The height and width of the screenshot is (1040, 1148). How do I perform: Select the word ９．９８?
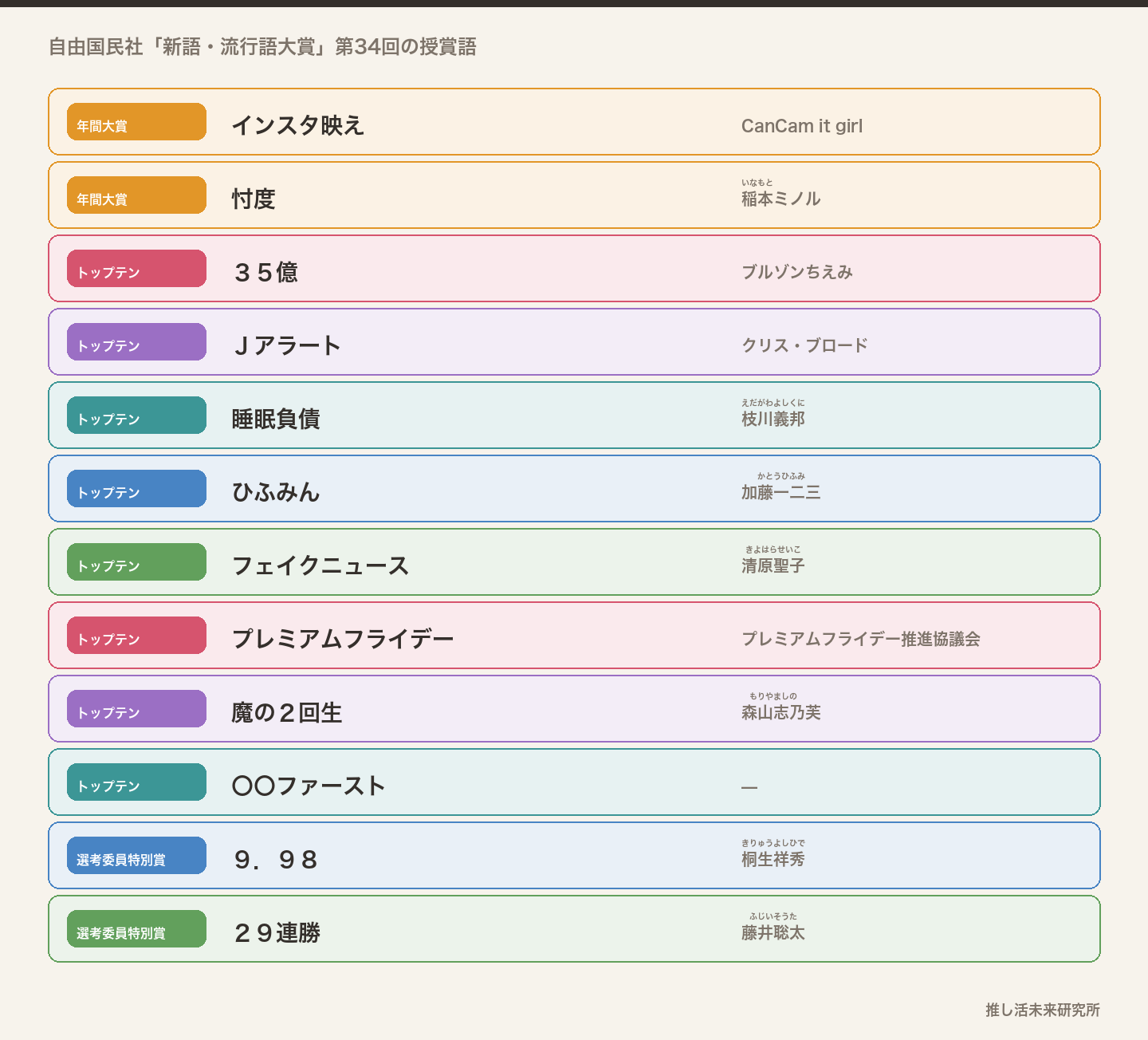pyautogui.click(x=276, y=859)
